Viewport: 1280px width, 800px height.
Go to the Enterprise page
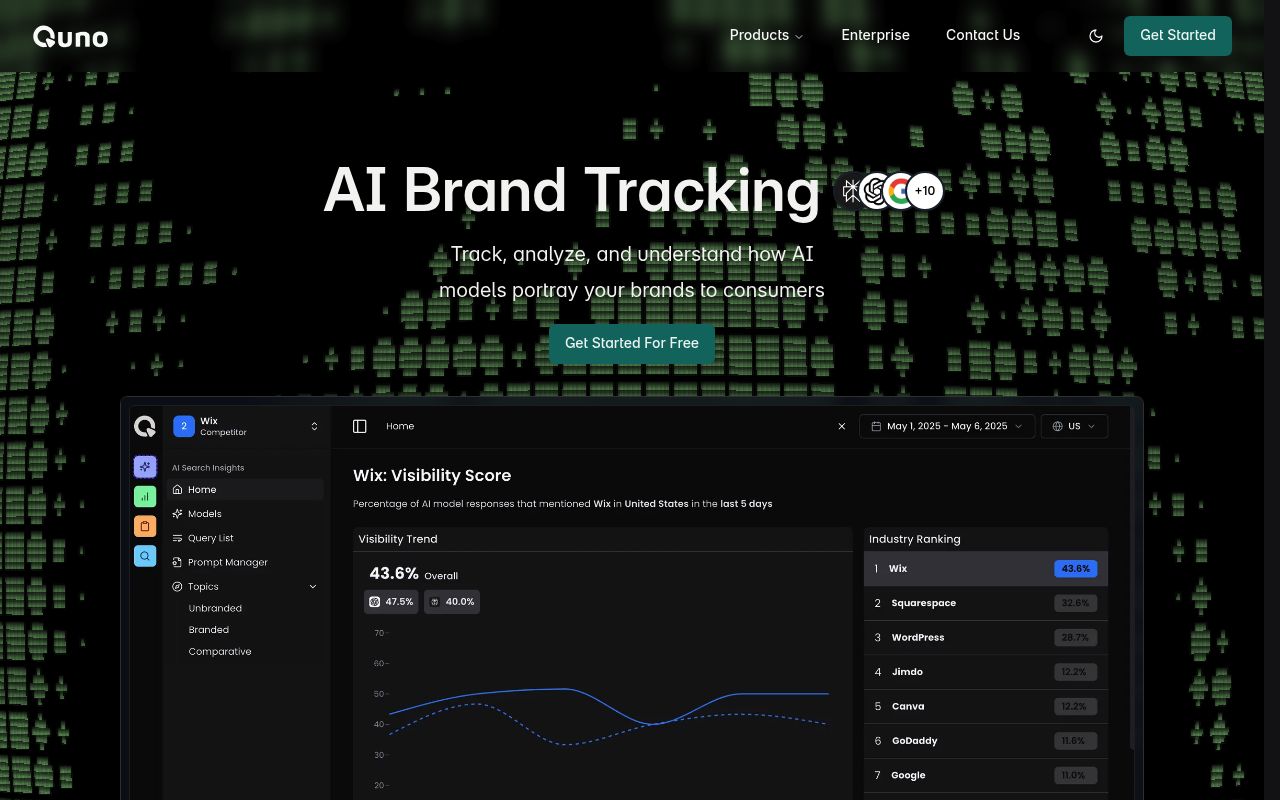(875, 35)
